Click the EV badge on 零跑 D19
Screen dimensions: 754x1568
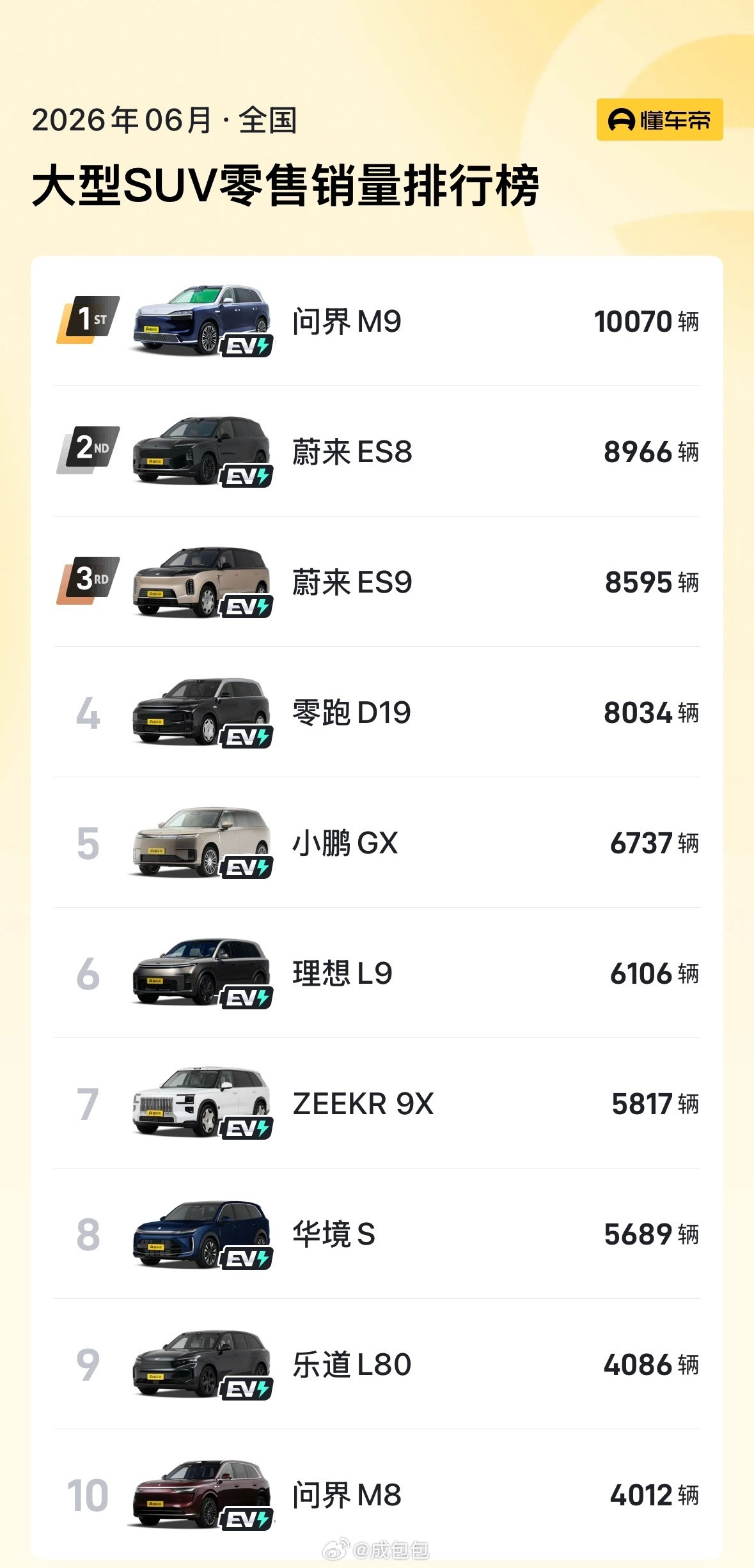247,737
